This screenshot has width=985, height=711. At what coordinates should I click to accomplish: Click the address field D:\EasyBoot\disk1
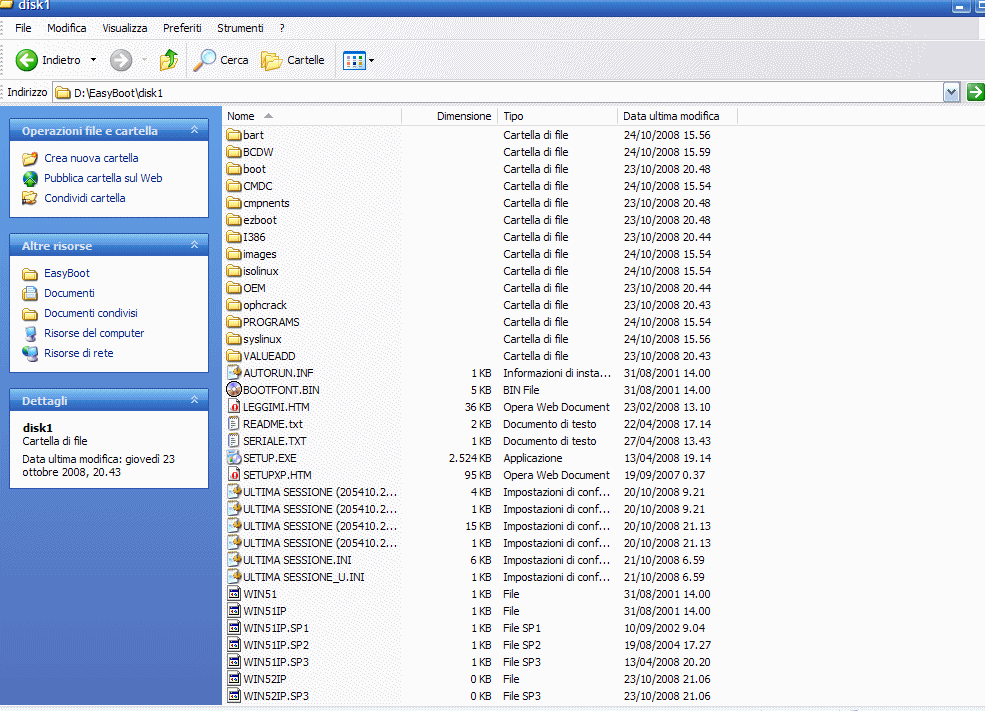(496, 93)
